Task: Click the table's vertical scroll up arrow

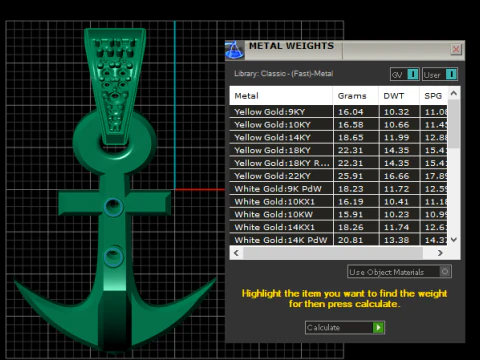Action: point(454,94)
